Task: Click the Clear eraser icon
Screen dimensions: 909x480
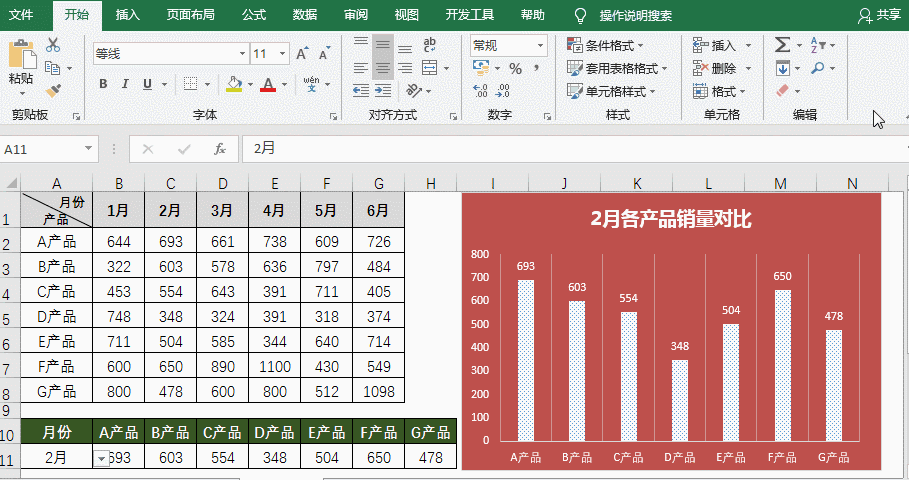Action: pos(783,90)
